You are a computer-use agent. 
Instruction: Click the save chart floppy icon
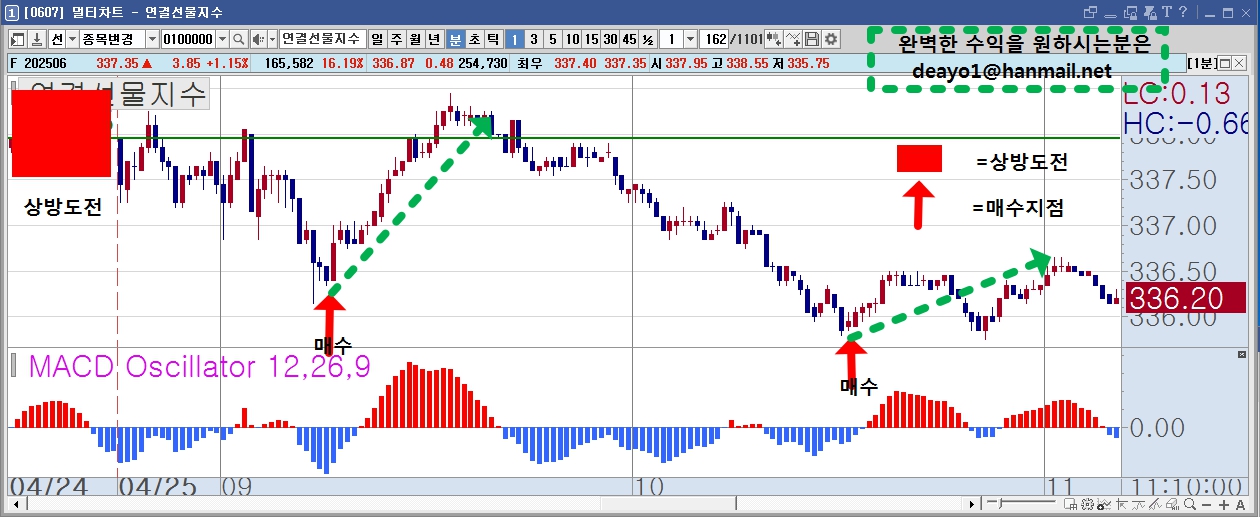(x=812, y=39)
